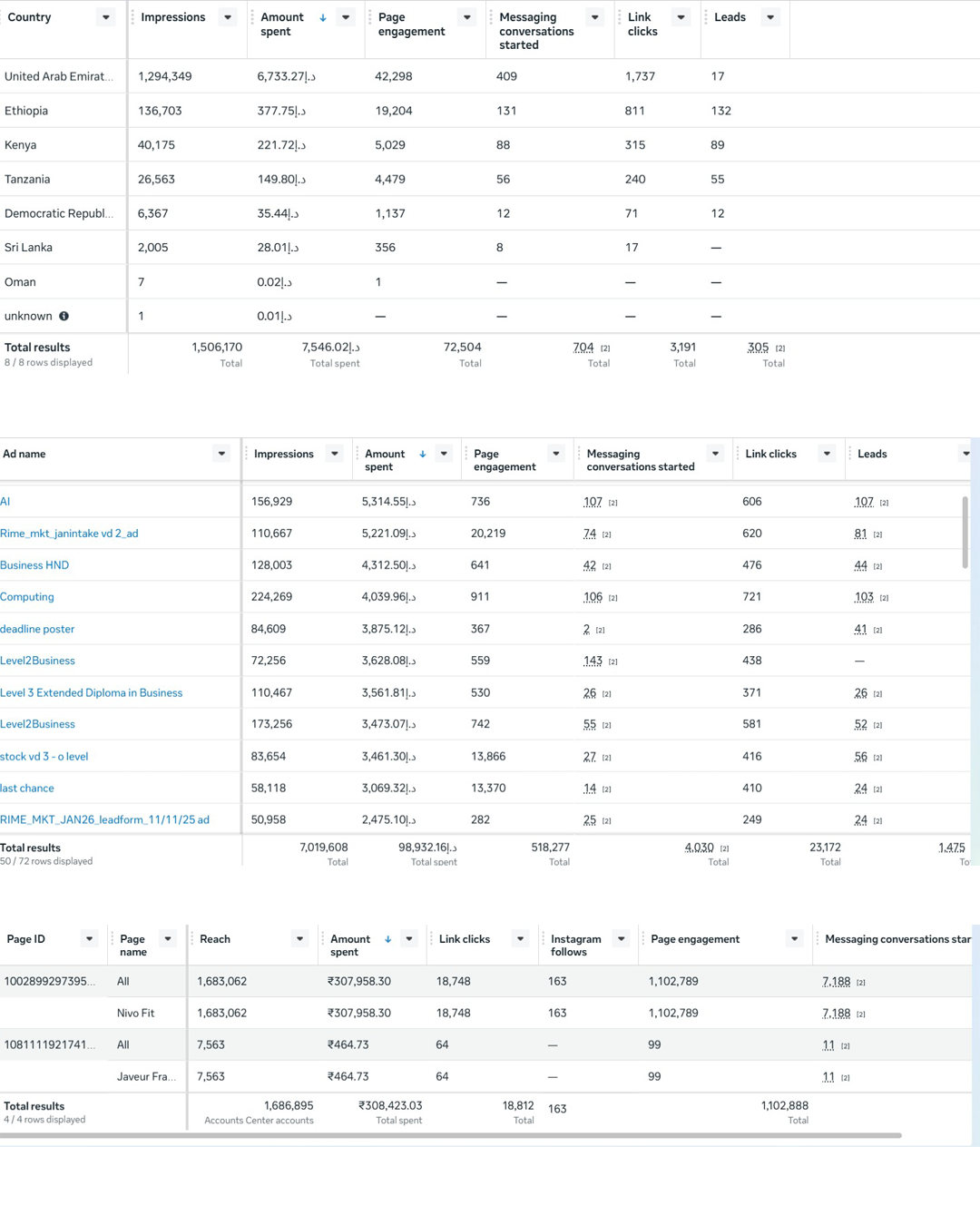Image resolution: width=980 pixels, height=1225 pixels.
Task: Click sort arrow on ad table Amount spent
Action: pyautogui.click(x=423, y=454)
